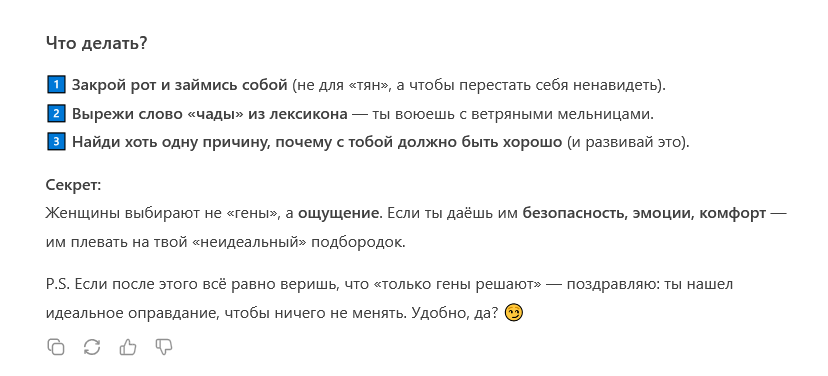Screen dimensions: 828x376
Task: Click bold phrase "безопасность, эмоции, комфорт"
Action: coord(644,214)
